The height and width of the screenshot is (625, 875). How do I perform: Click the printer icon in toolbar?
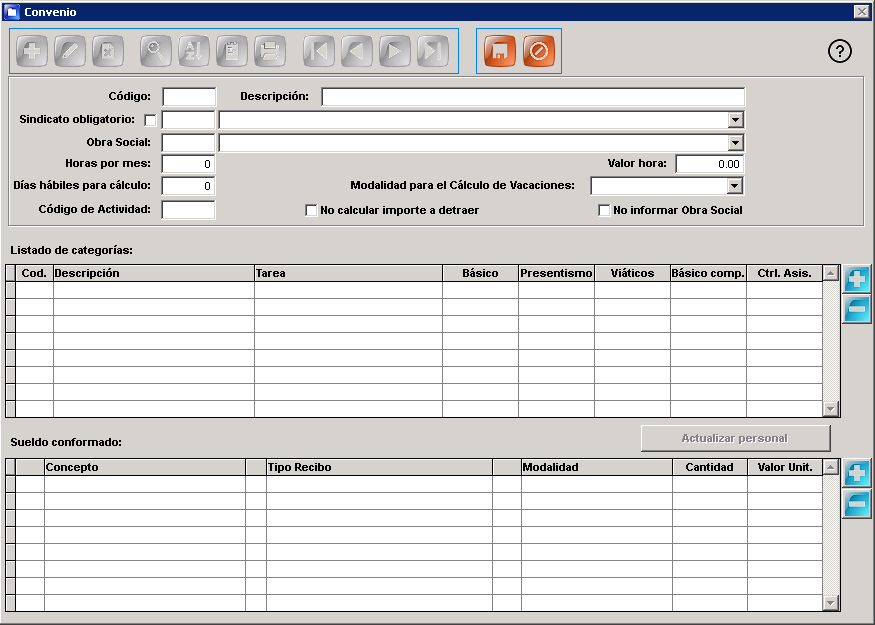click(x=270, y=51)
